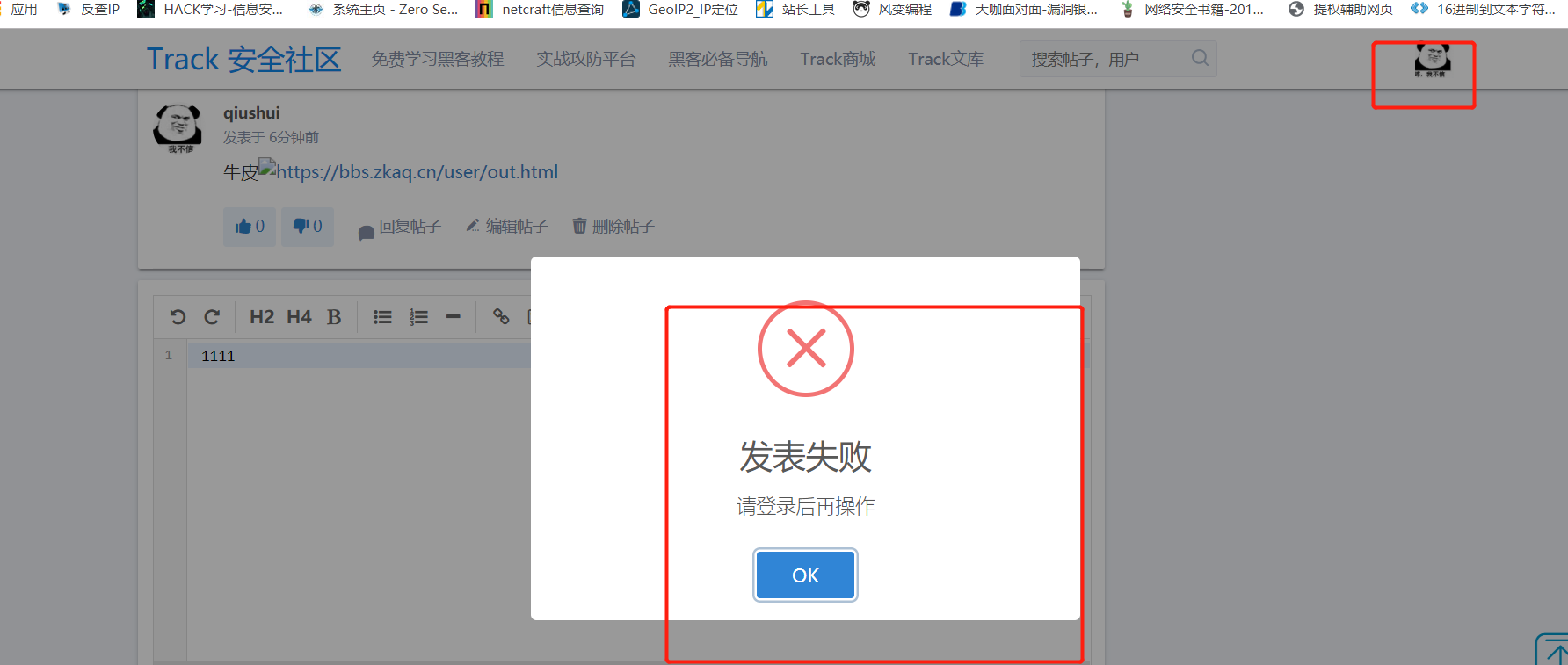Viewport: 1568px width, 665px height.
Task: Click OK in the 发表失败 dialog
Action: click(x=805, y=575)
